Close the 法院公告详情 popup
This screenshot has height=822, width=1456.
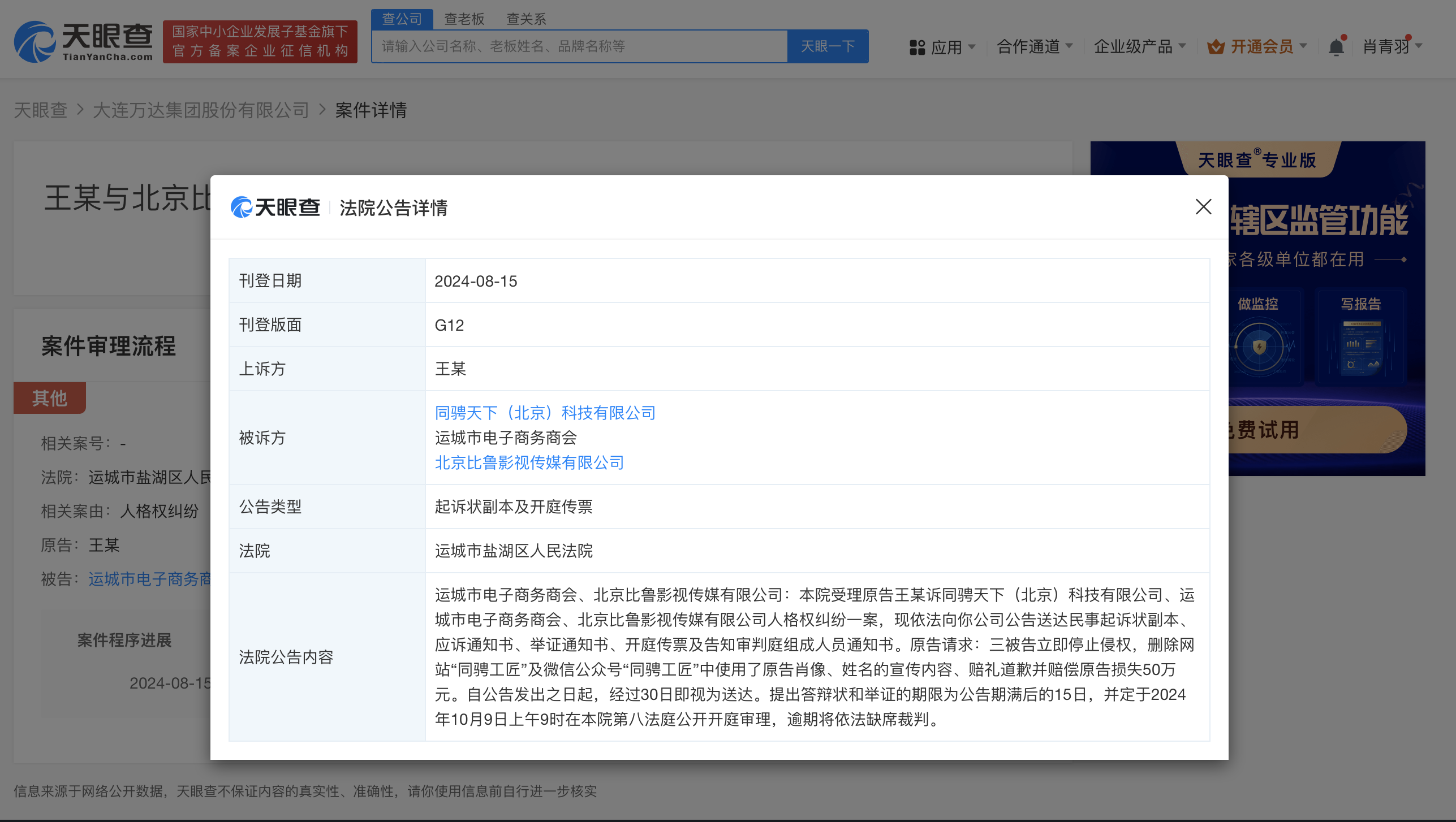pos(1203,207)
